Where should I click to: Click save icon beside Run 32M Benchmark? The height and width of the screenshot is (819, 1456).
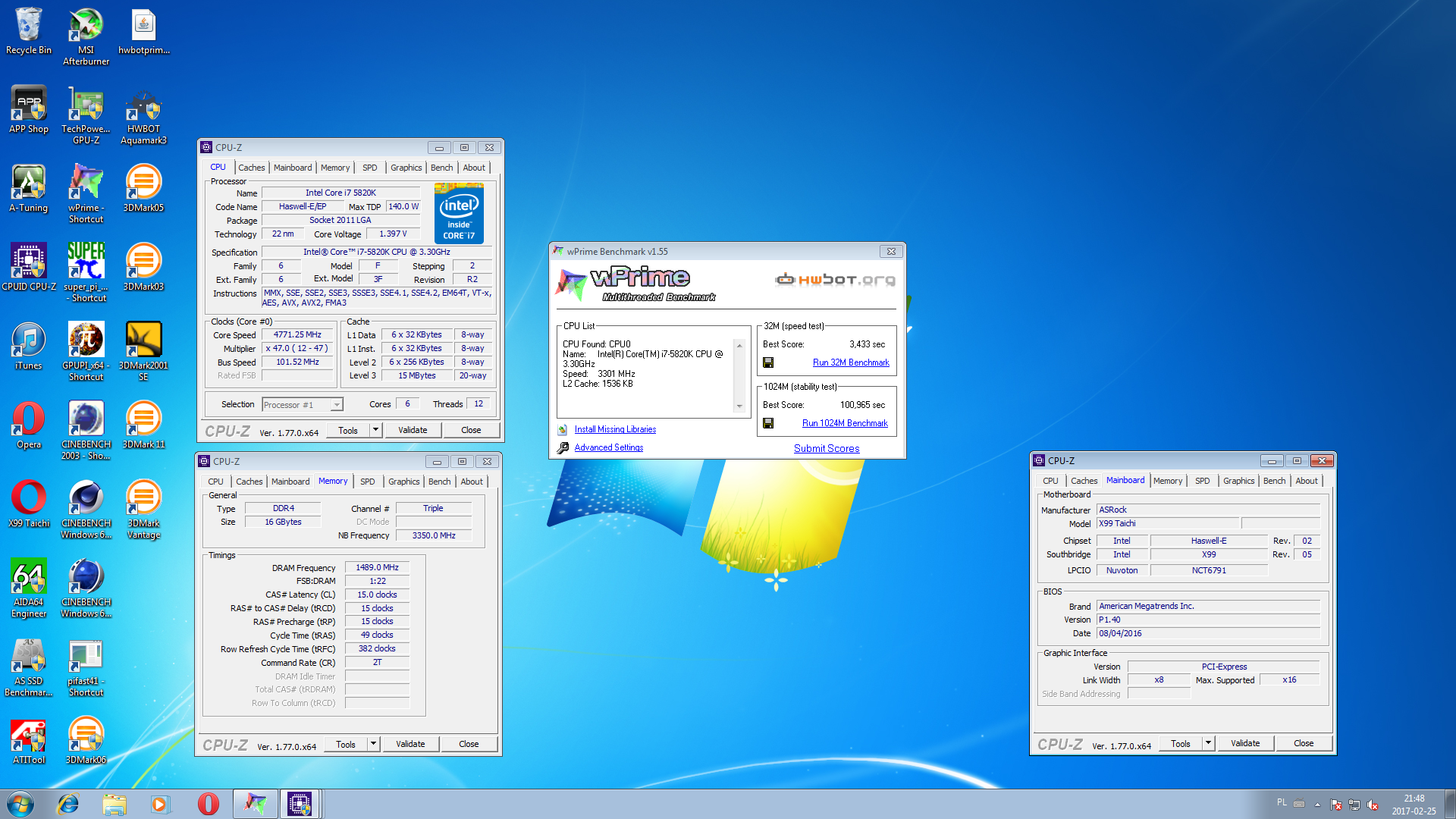click(x=768, y=362)
